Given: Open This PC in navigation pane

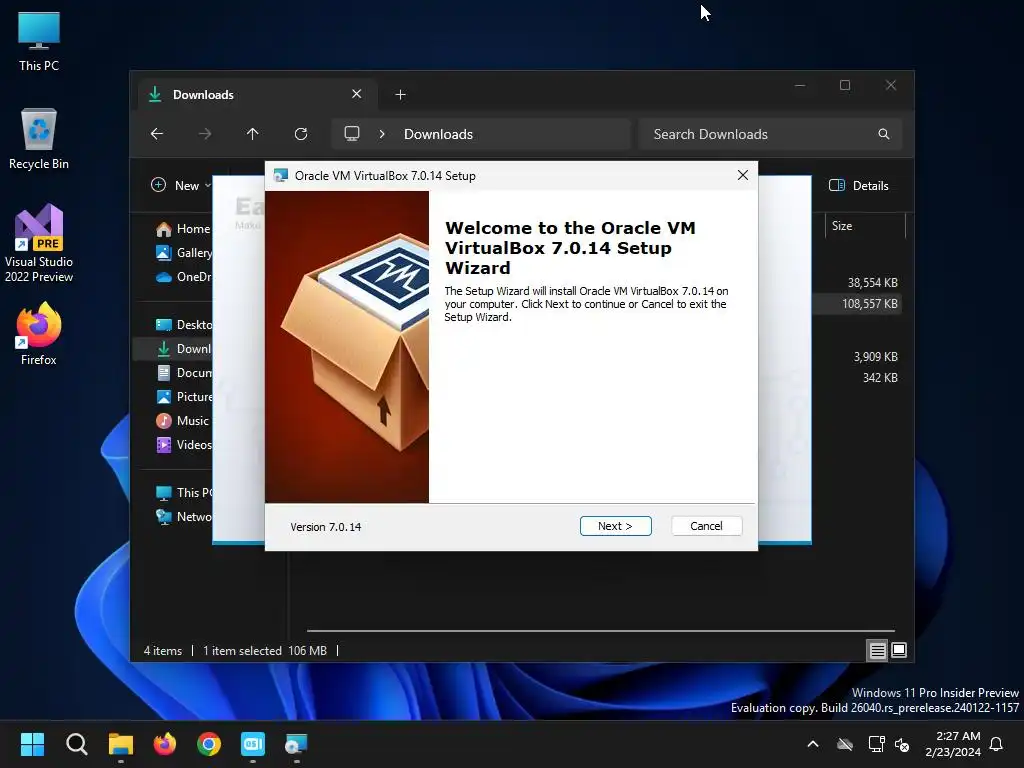Looking at the screenshot, I should [184, 492].
